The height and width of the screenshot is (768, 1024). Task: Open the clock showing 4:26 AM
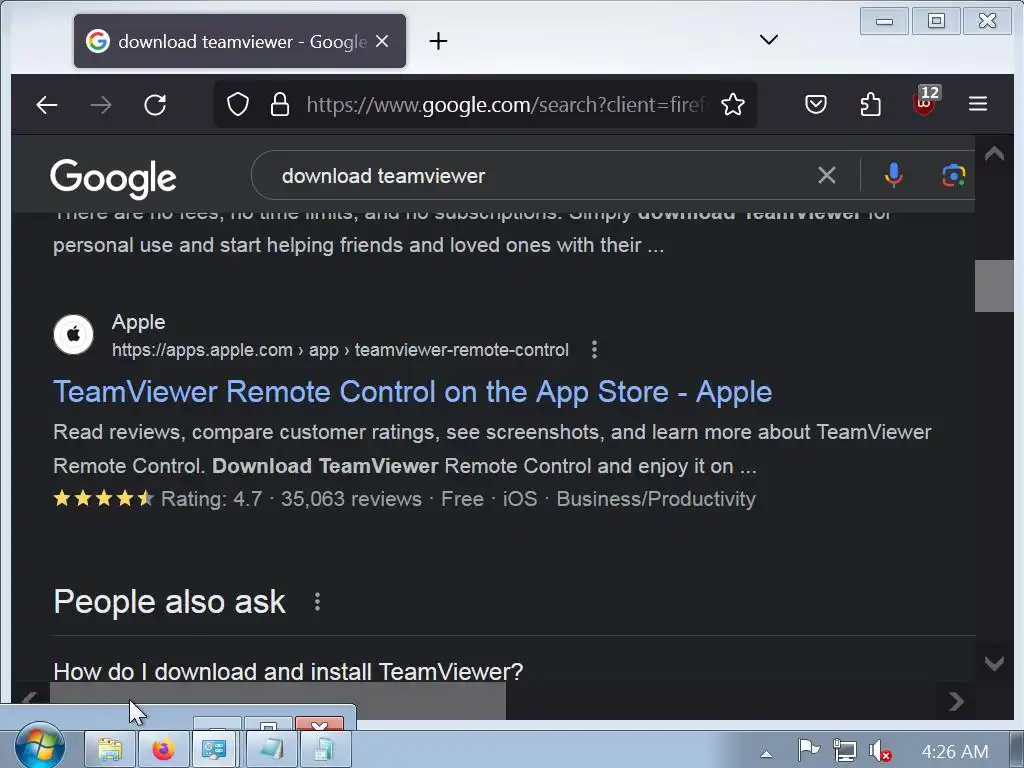955,752
